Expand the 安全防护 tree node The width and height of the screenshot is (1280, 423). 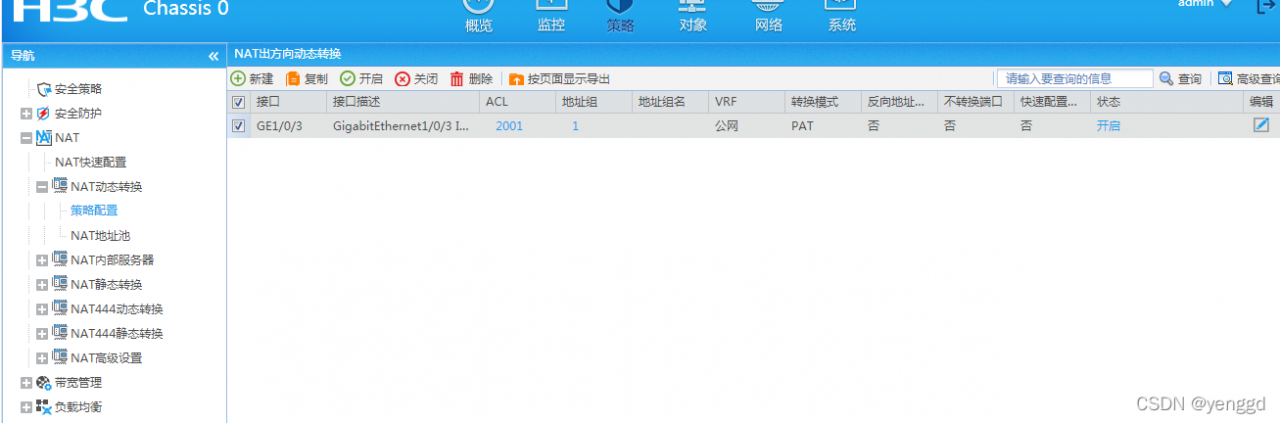(26, 113)
